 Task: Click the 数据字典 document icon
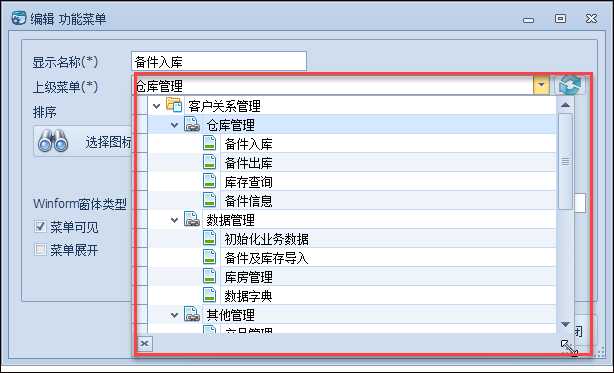click(209, 295)
